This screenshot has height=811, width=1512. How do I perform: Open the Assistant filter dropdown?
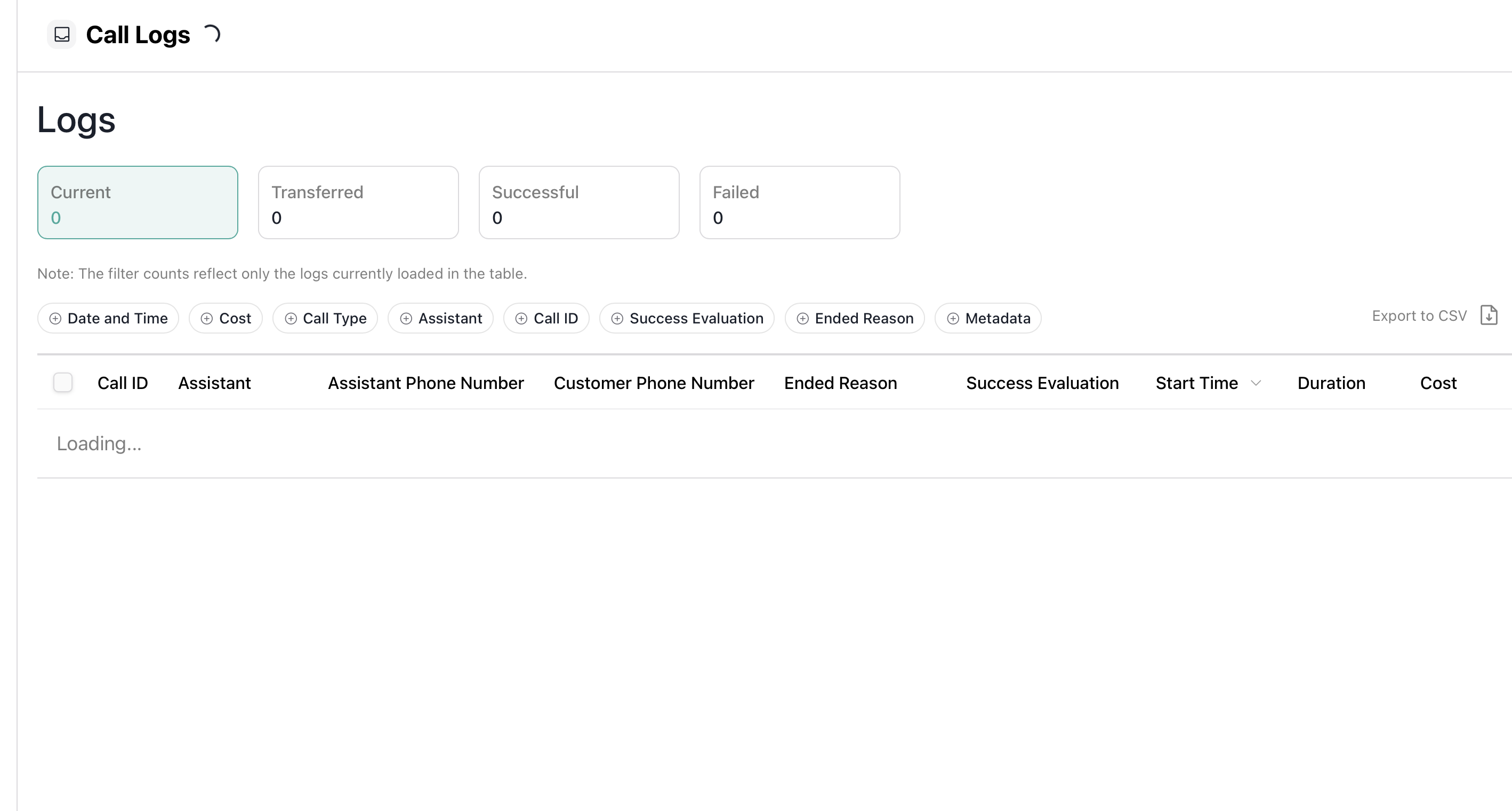pyautogui.click(x=441, y=319)
